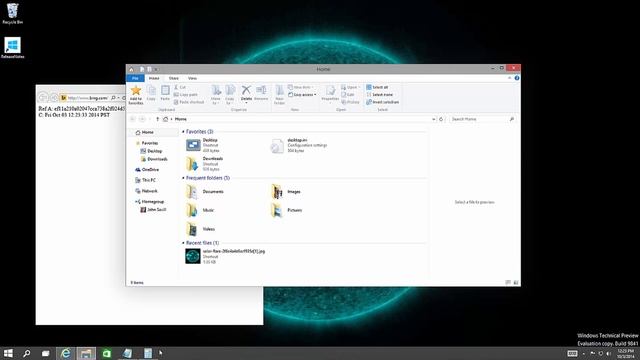Viewport: 640px width, 360px height.
Task: Switch to the View ribbon tab
Action: [x=192, y=78]
